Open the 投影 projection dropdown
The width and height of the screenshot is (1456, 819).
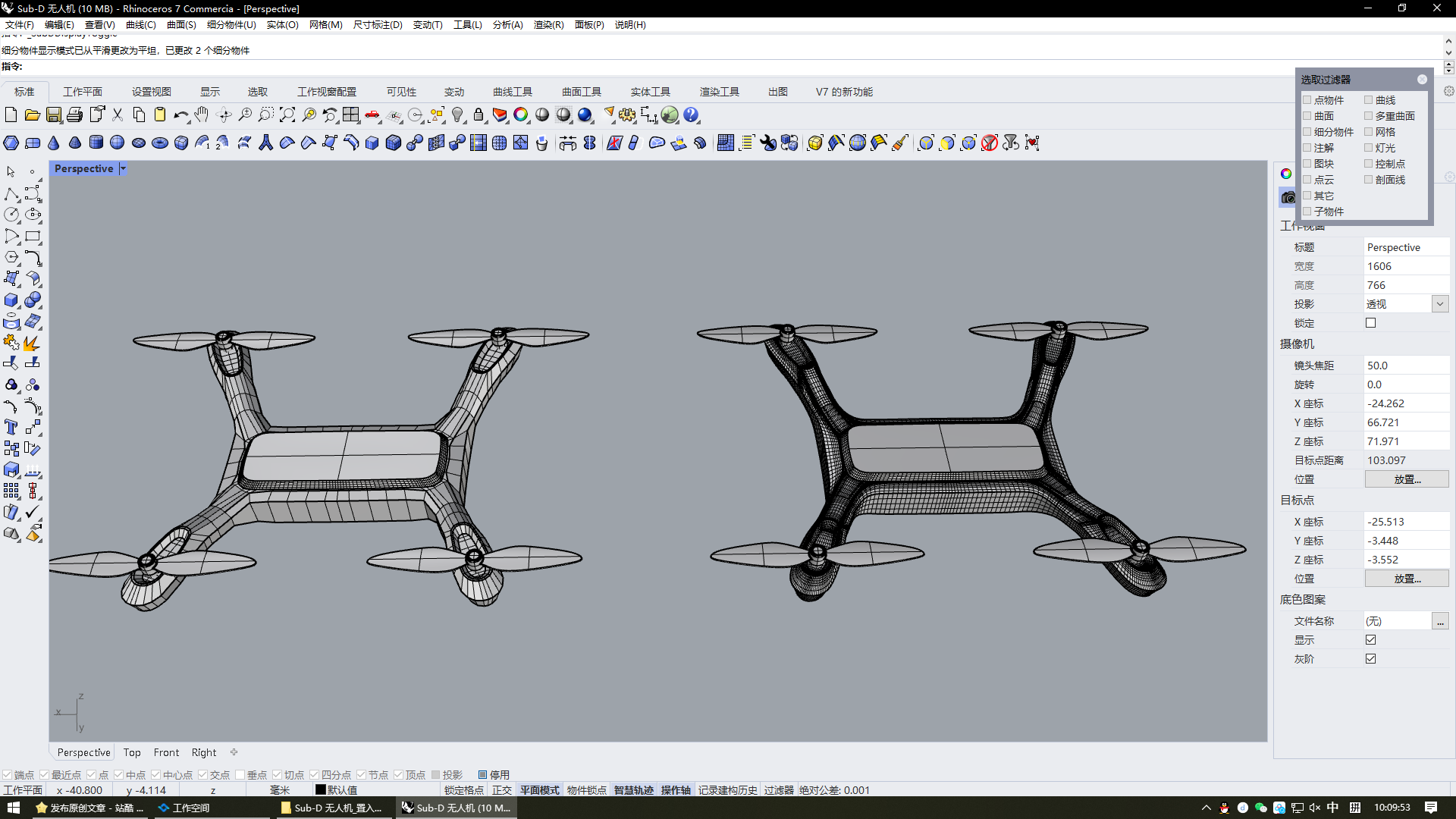tap(1440, 304)
